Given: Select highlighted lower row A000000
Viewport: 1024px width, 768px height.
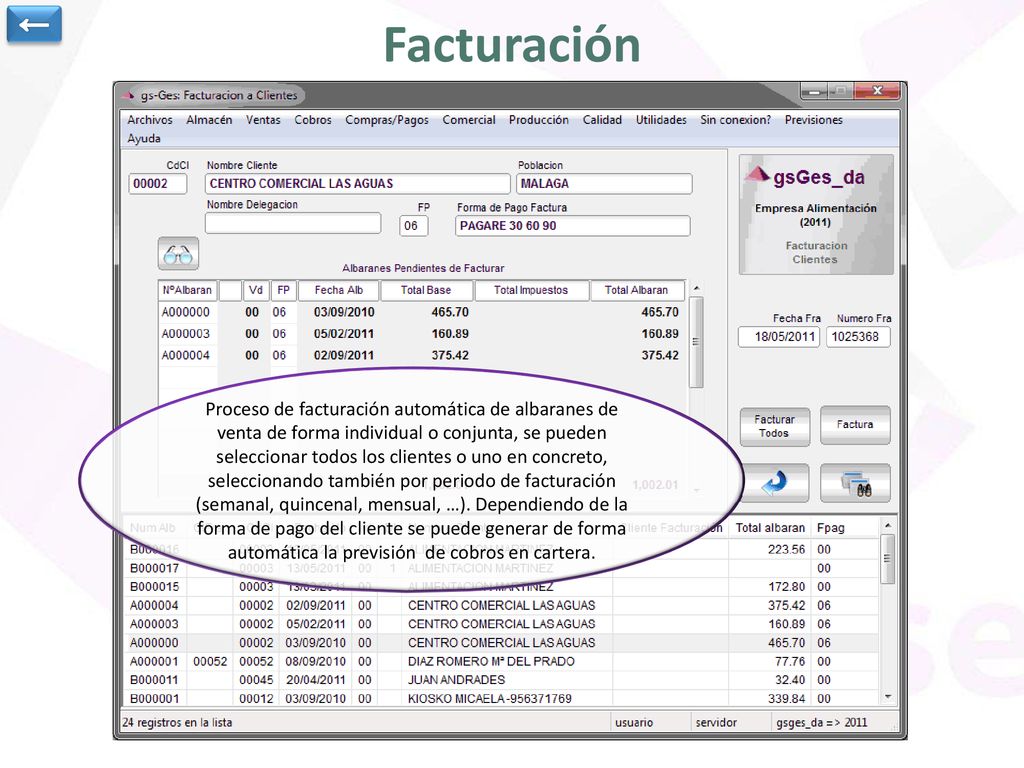Looking at the screenshot, I should (x=501, y=643).
